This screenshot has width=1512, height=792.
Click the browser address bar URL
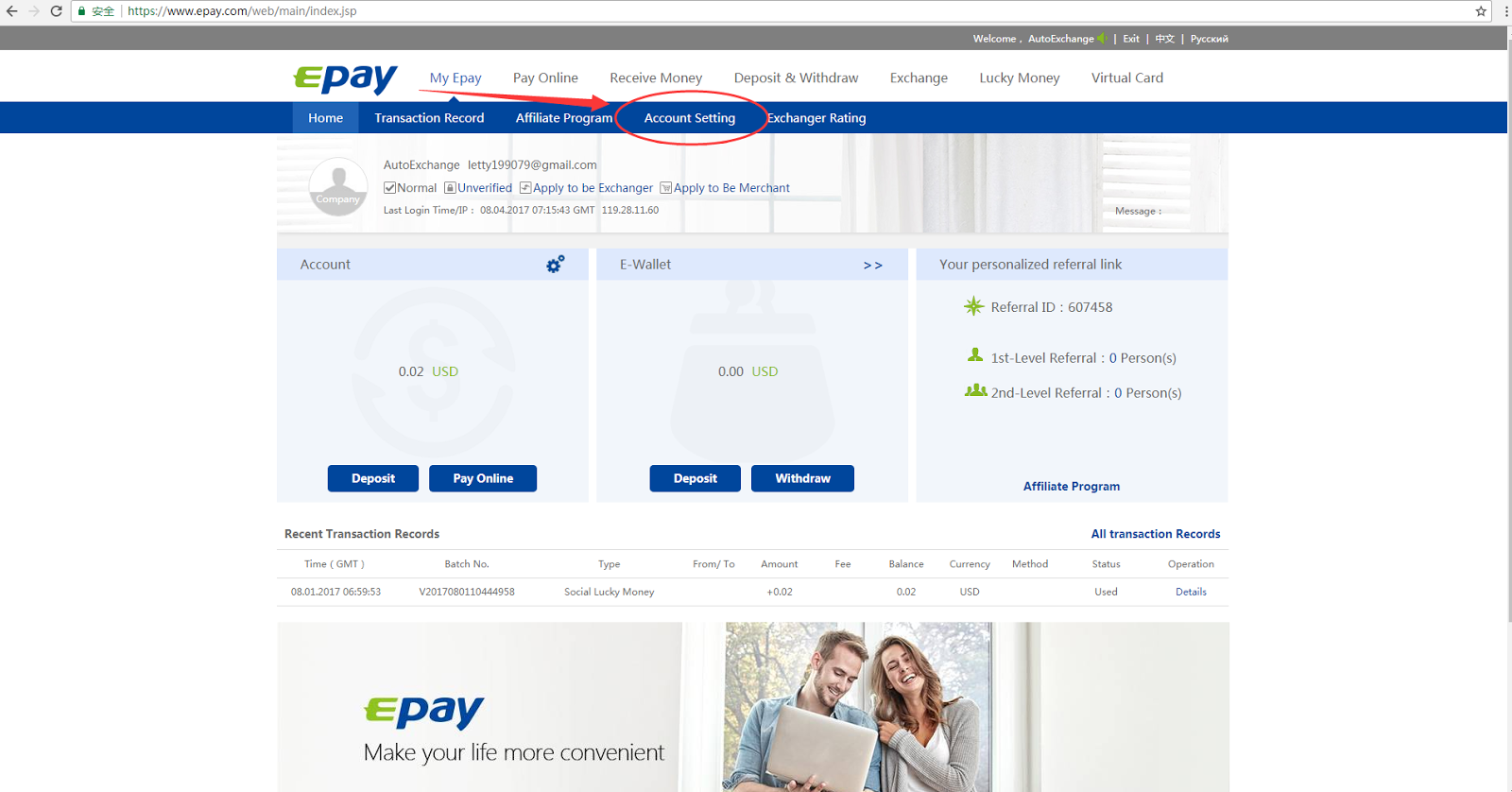coord(242,11)
